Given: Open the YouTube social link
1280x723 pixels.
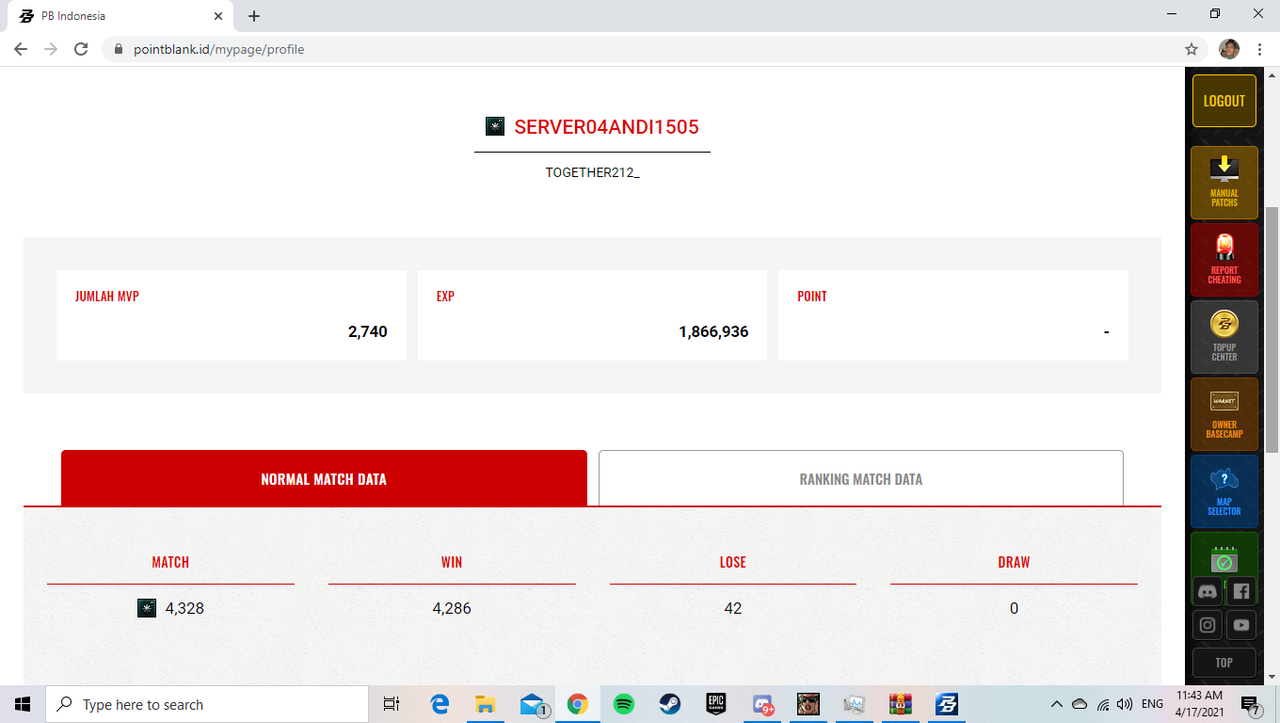Looking at the screenshot, I should click(x=1241, y=625).
